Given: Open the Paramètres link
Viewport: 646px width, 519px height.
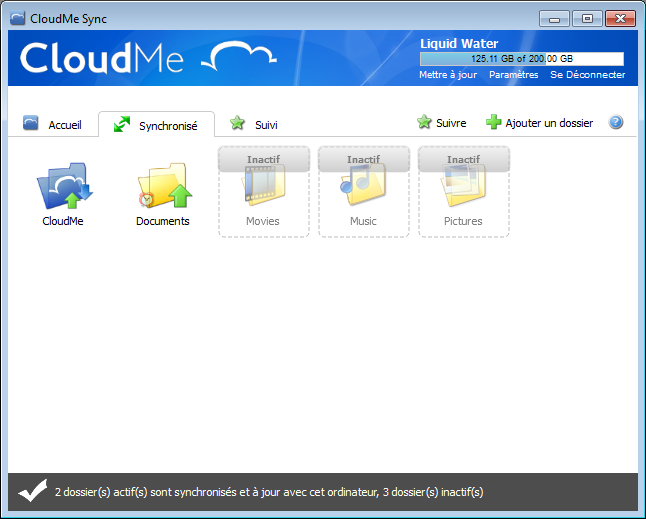Looking at the screenshot, I should [x=514, y=75].
